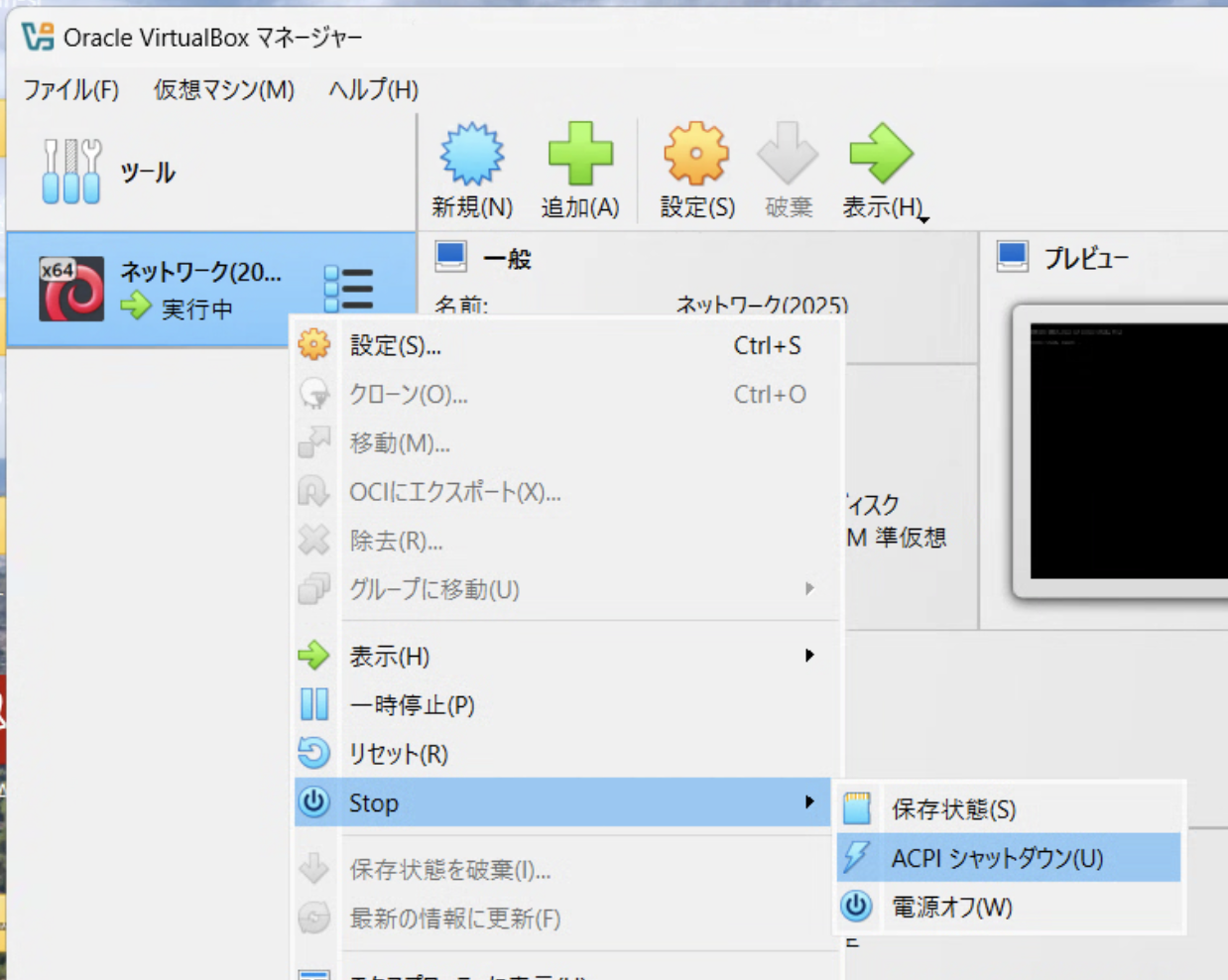The width and height of the screenshot is (1228, 980).
Task: Open Settings (設定) gear in toolbar
Action: coord(696,154)
